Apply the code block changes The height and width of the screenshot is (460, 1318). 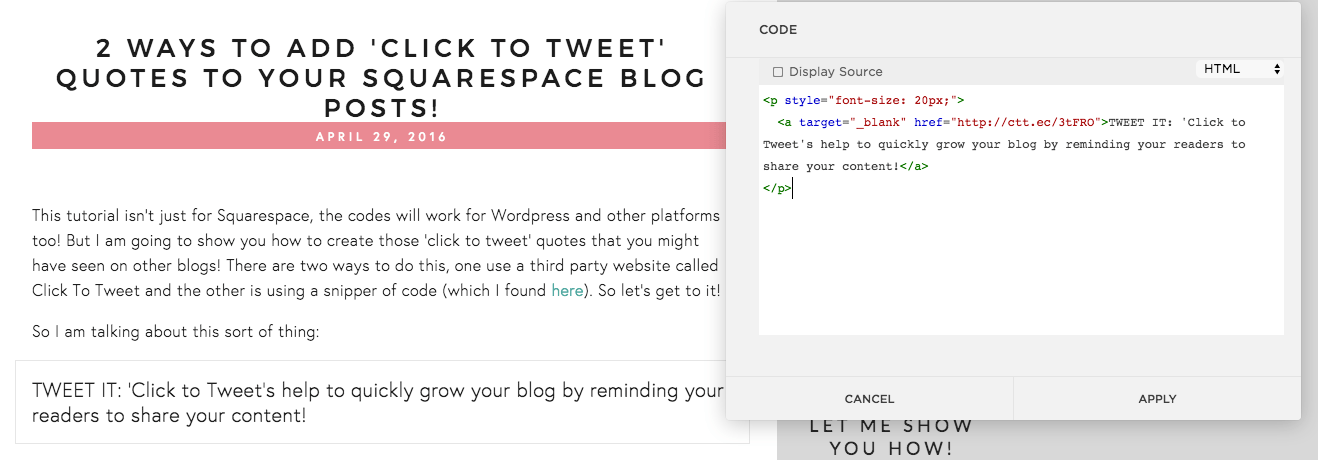click(1157, 398)
